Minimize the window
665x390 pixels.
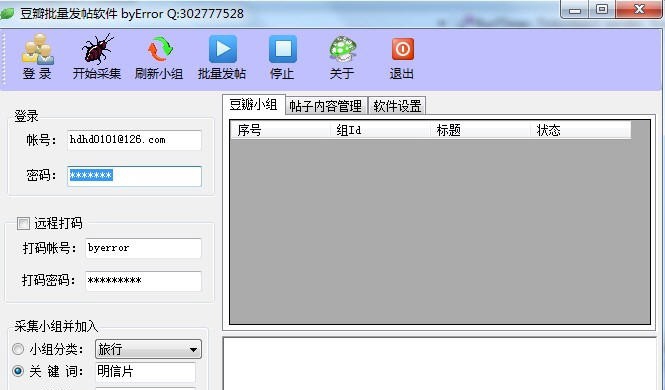click(575, 9)
